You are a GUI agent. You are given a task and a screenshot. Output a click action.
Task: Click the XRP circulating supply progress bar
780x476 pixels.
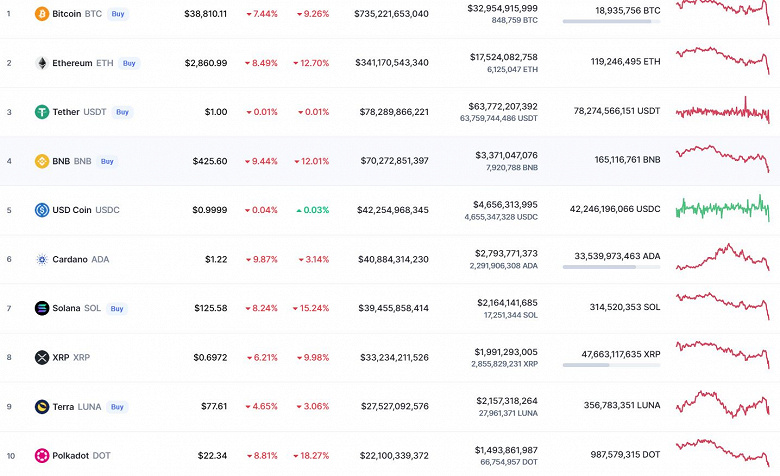(611, 365)
